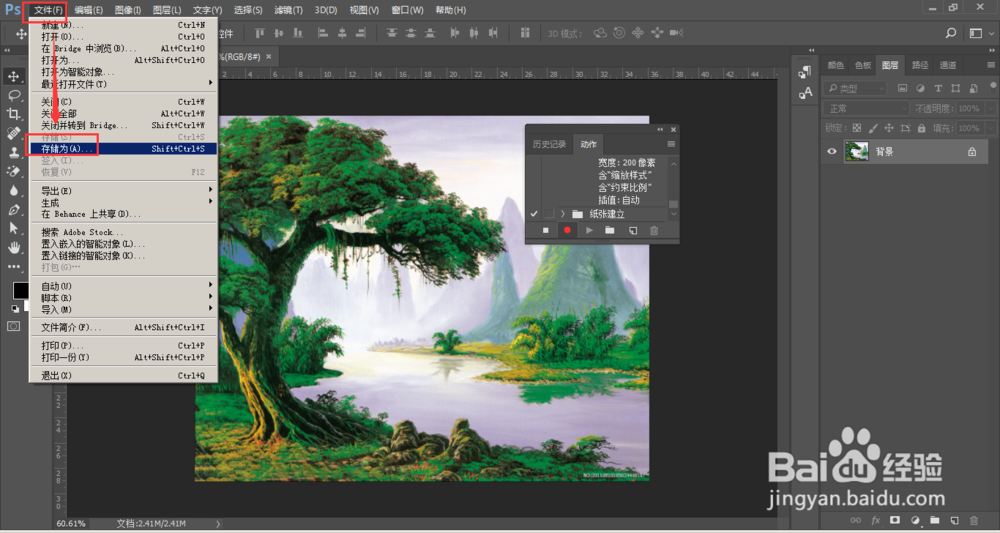Select the Hand tool
This screenshot has width=1000, height=533.
tap(13, 247)
